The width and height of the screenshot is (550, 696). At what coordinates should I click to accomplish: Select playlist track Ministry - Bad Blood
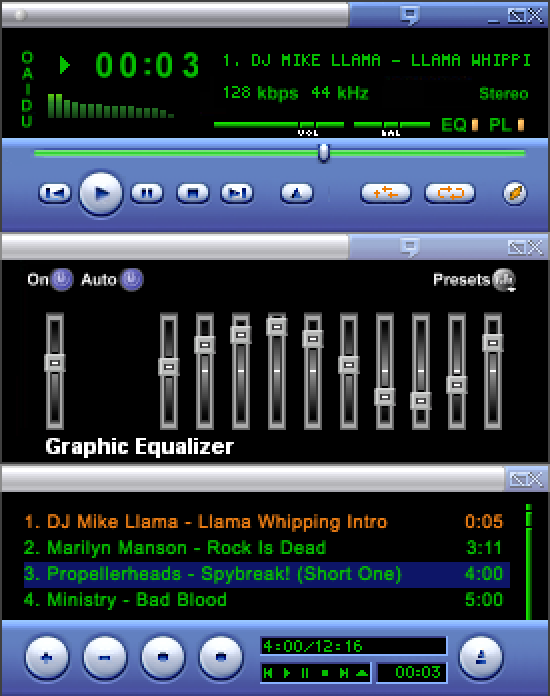[266, 600]
